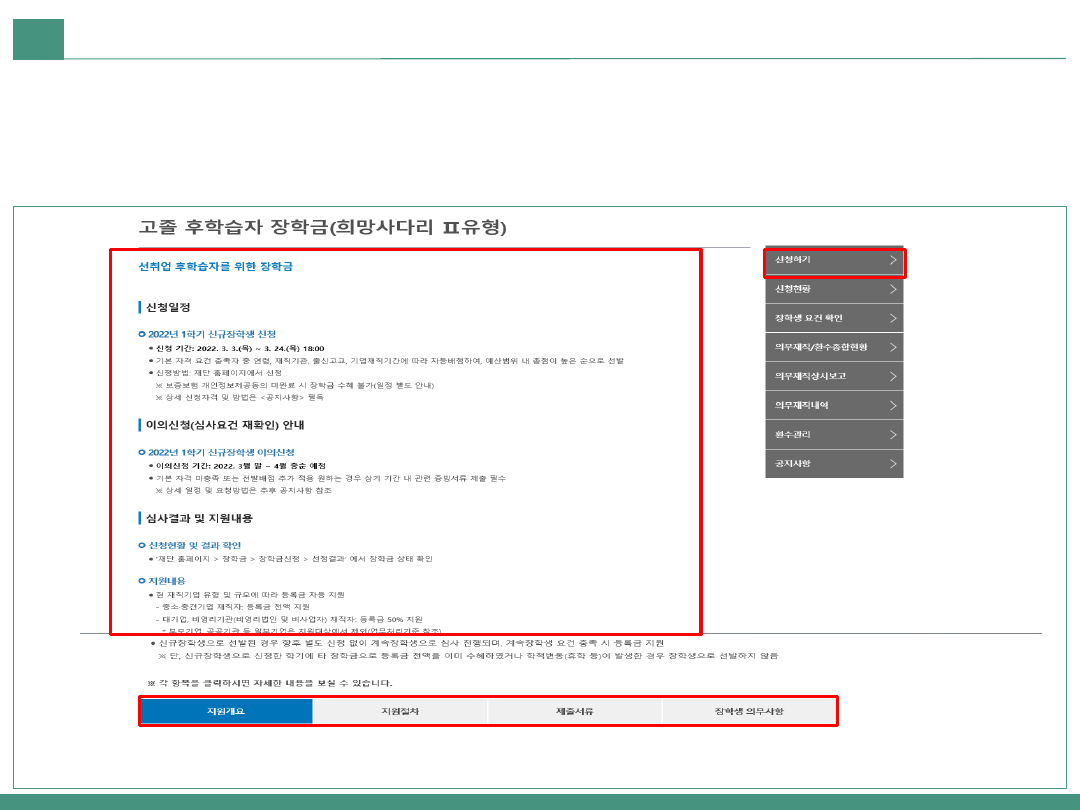Go to 환수관리 via its arrow
This screenshot has width=1080, height=810.
[x=893, y=435]
